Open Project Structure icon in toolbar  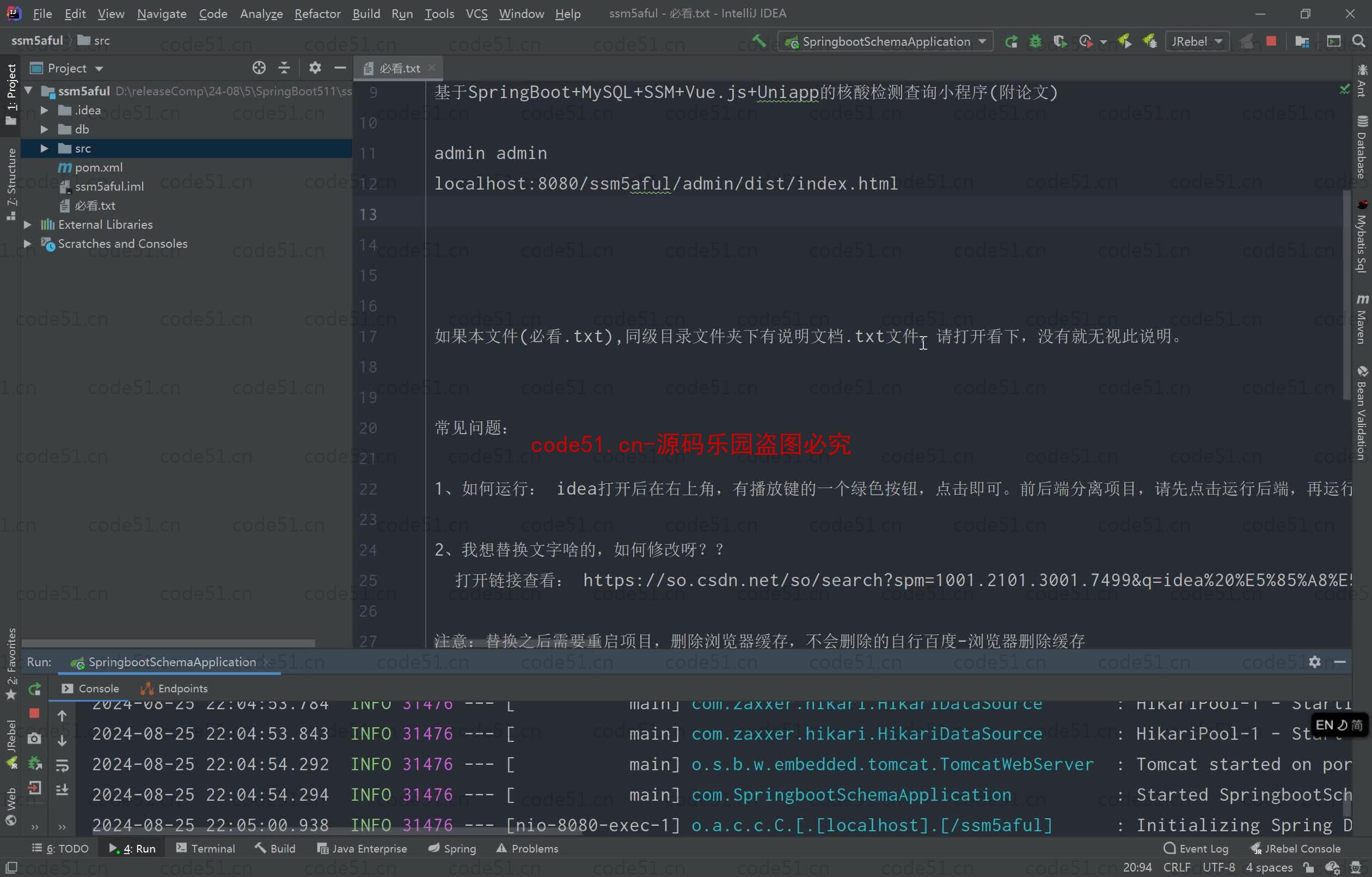pos(1301,41)
